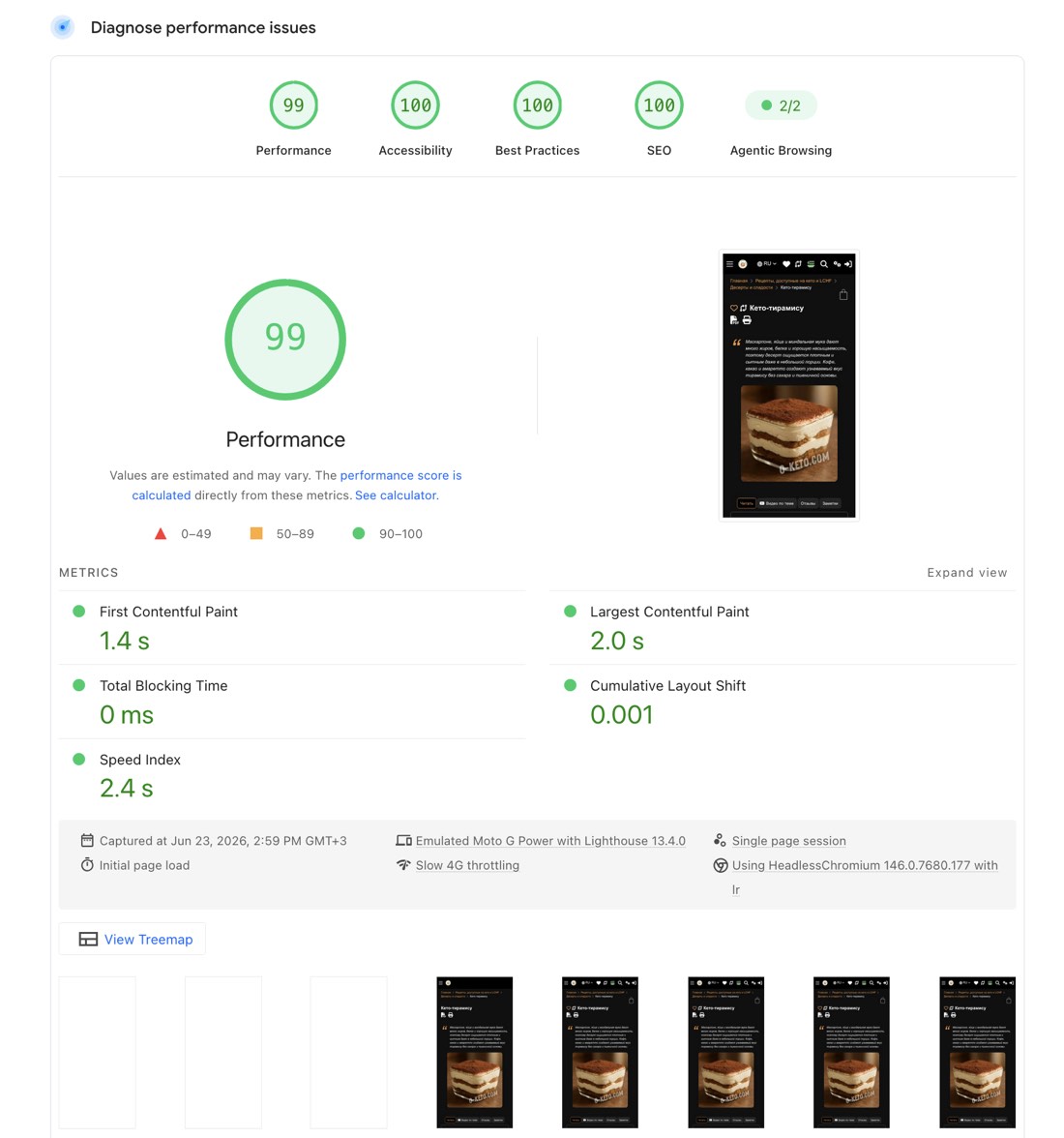
Task: Click the calendar icon next to Captured at
Action: [87, 840]
